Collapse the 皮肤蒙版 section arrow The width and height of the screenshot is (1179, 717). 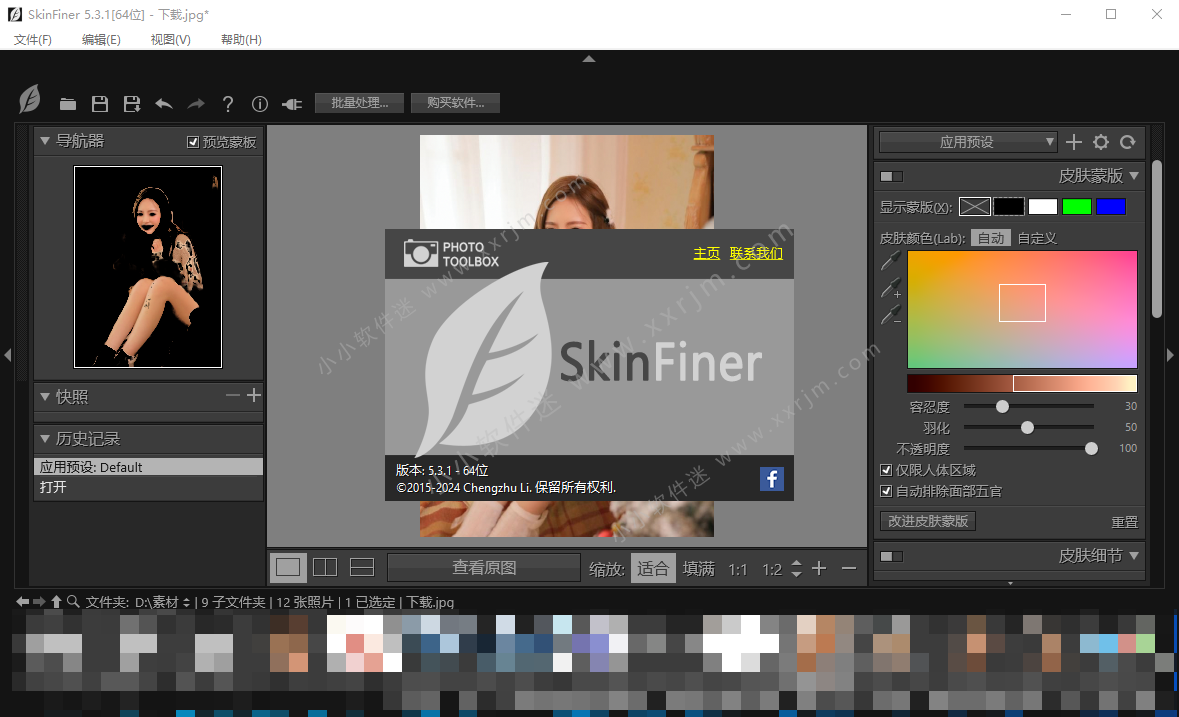pyautogui.click(x=1134, y=176)
